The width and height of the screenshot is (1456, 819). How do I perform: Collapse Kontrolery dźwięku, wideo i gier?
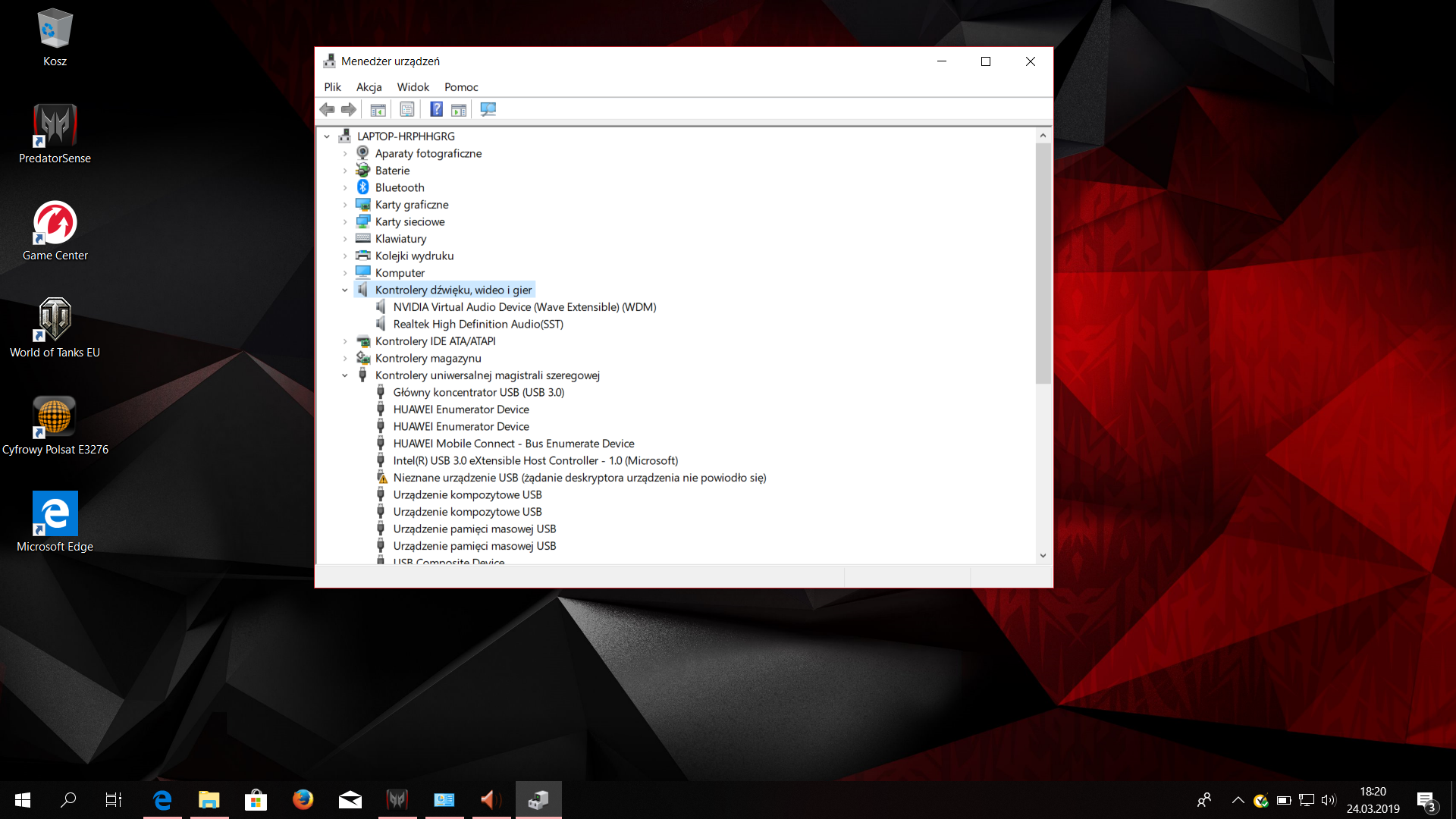click(345, 290)
